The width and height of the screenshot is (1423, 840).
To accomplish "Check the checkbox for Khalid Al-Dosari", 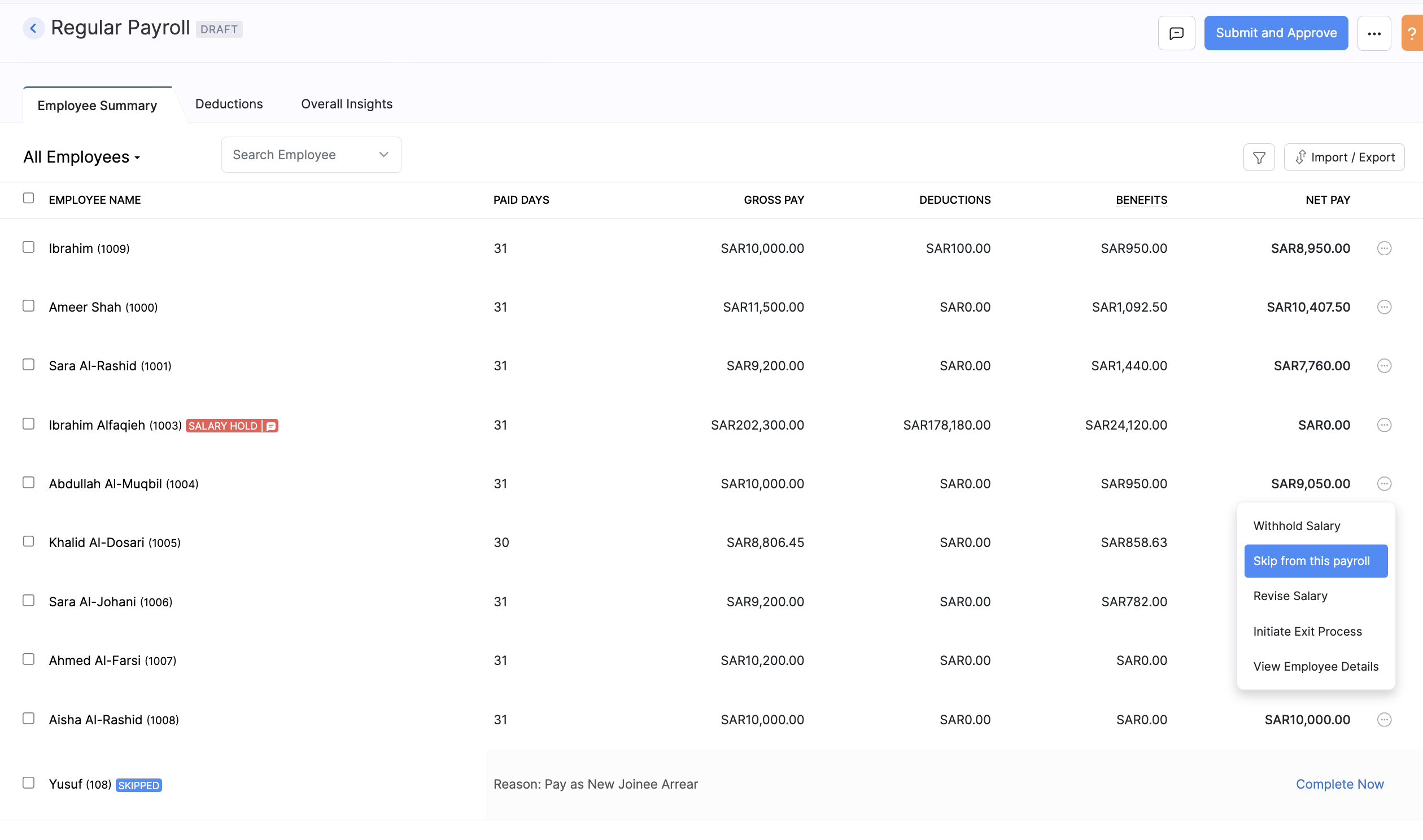I will 29,541.
